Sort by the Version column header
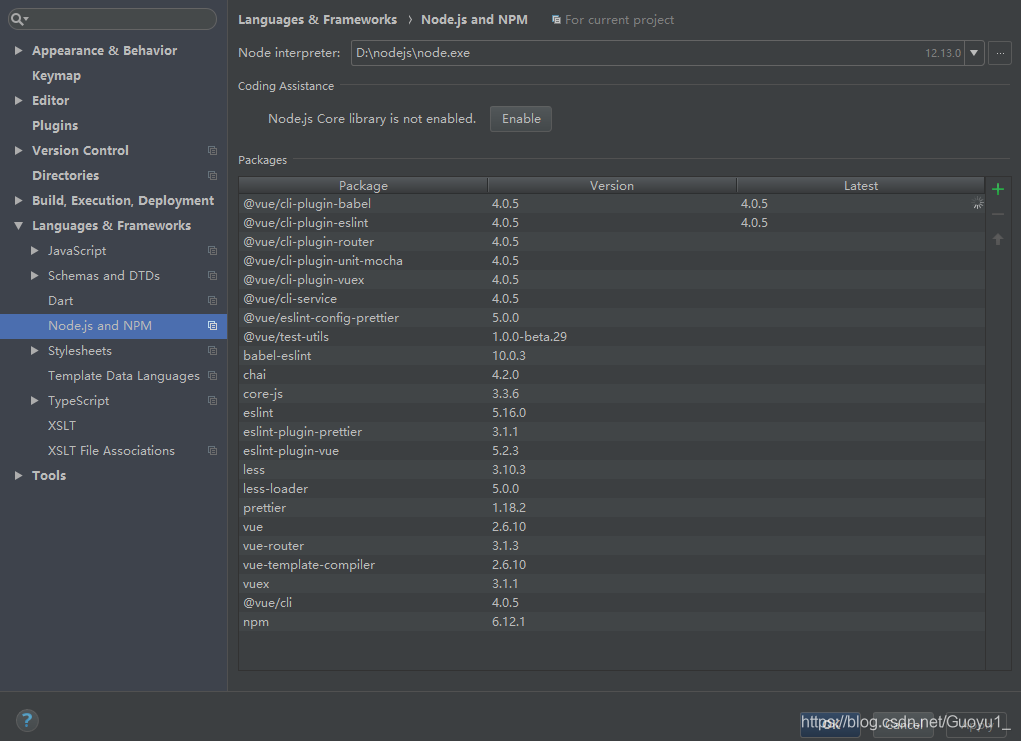Viewport: 1021px width, 741px height. (611, 186)
